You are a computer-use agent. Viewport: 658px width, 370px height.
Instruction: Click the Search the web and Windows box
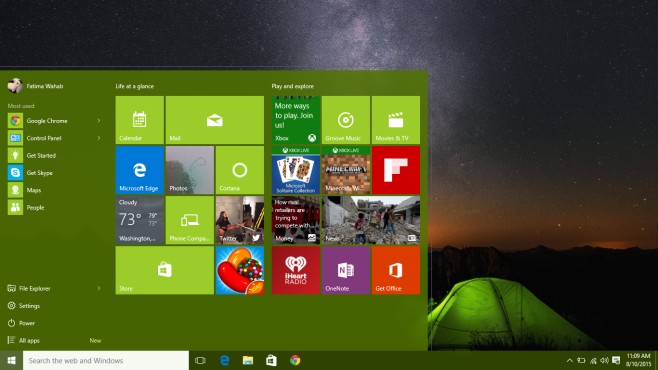(106, 360)
